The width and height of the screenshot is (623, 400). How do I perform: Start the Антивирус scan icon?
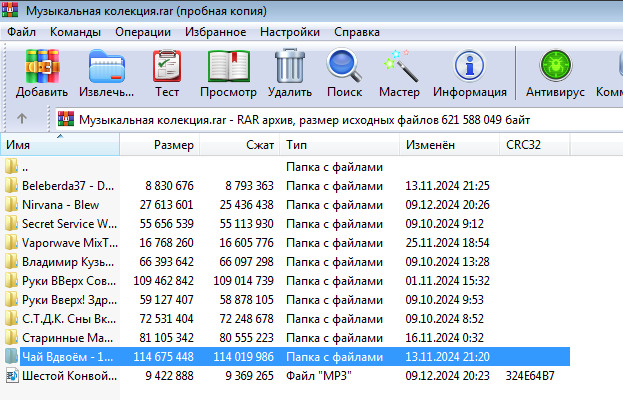tap(555, 65)
